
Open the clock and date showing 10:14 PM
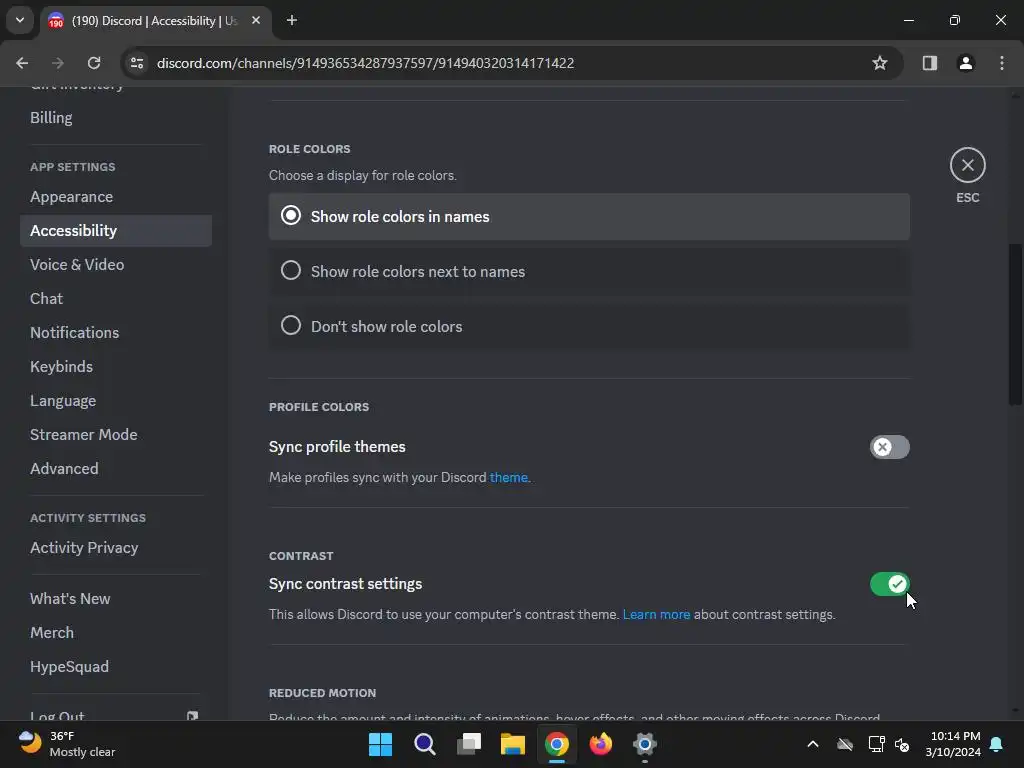click(x=953, y=744)
